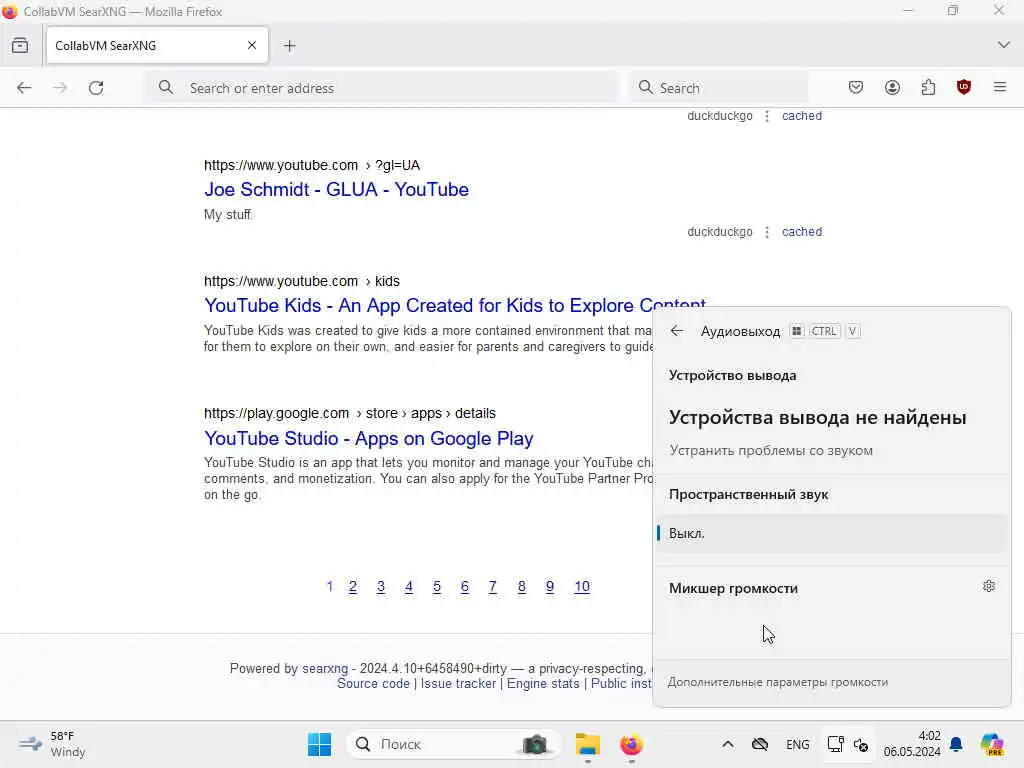Click the muted volume tray icon
Image resolution: width=1024 pixels, height=768 pixels.
(861, 744)
